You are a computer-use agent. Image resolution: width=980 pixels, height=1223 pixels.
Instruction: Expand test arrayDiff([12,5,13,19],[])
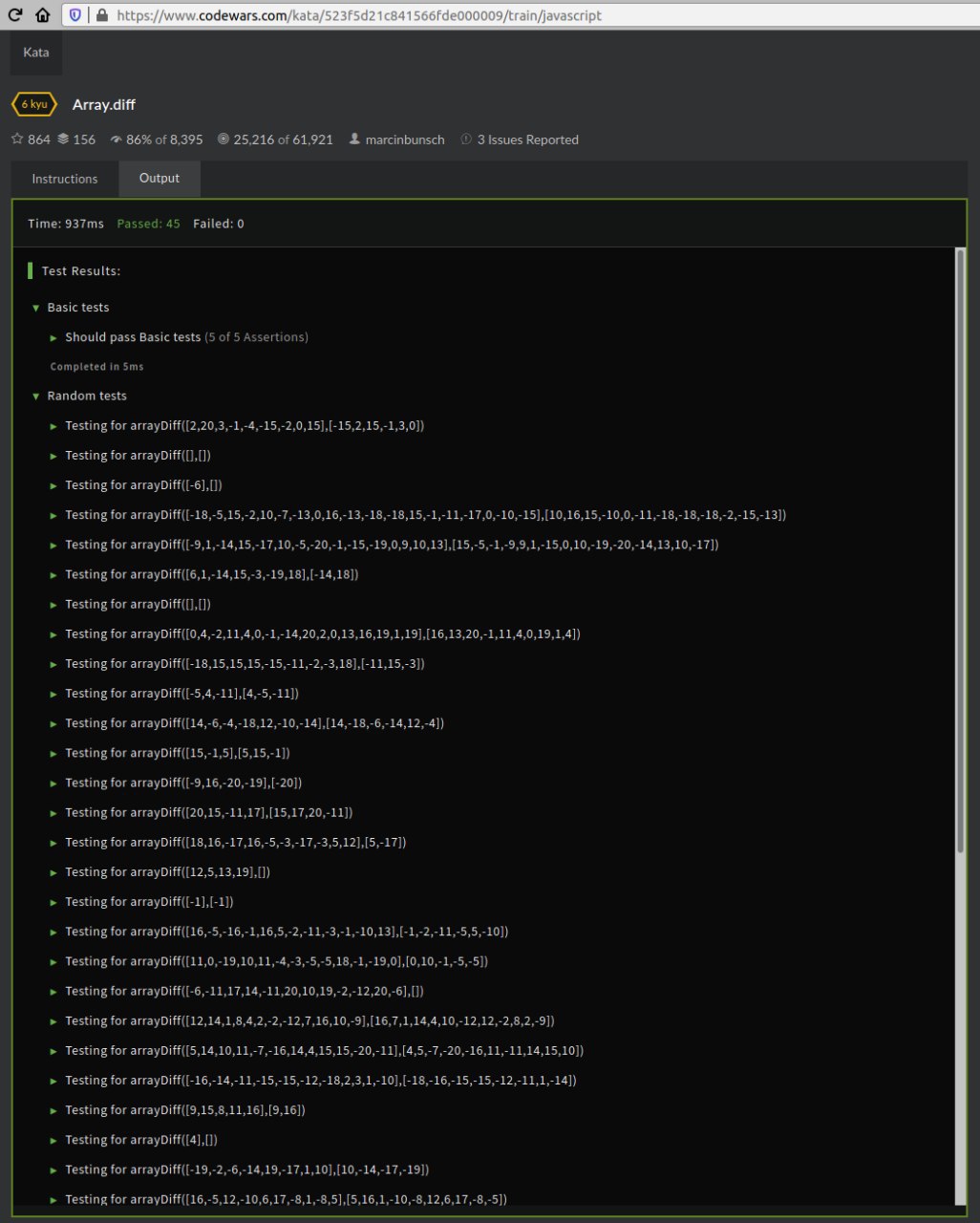[x=54, y=872]
